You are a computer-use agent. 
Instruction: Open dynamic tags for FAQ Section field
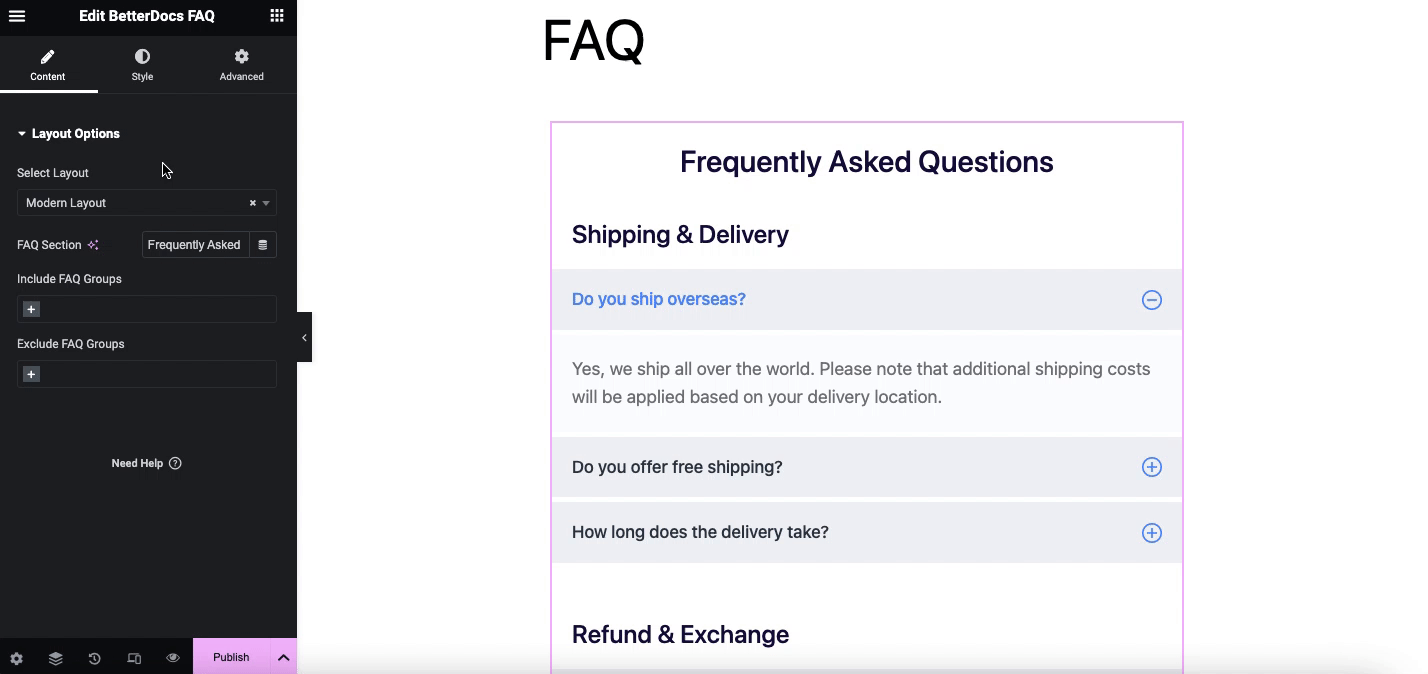[x=263, y=244]
